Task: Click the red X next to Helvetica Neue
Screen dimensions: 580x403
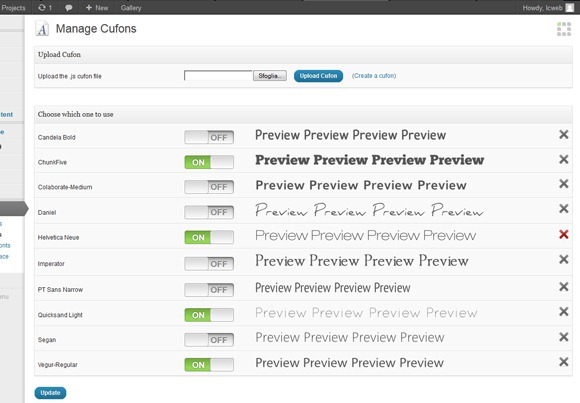Action: coord(563,234)
